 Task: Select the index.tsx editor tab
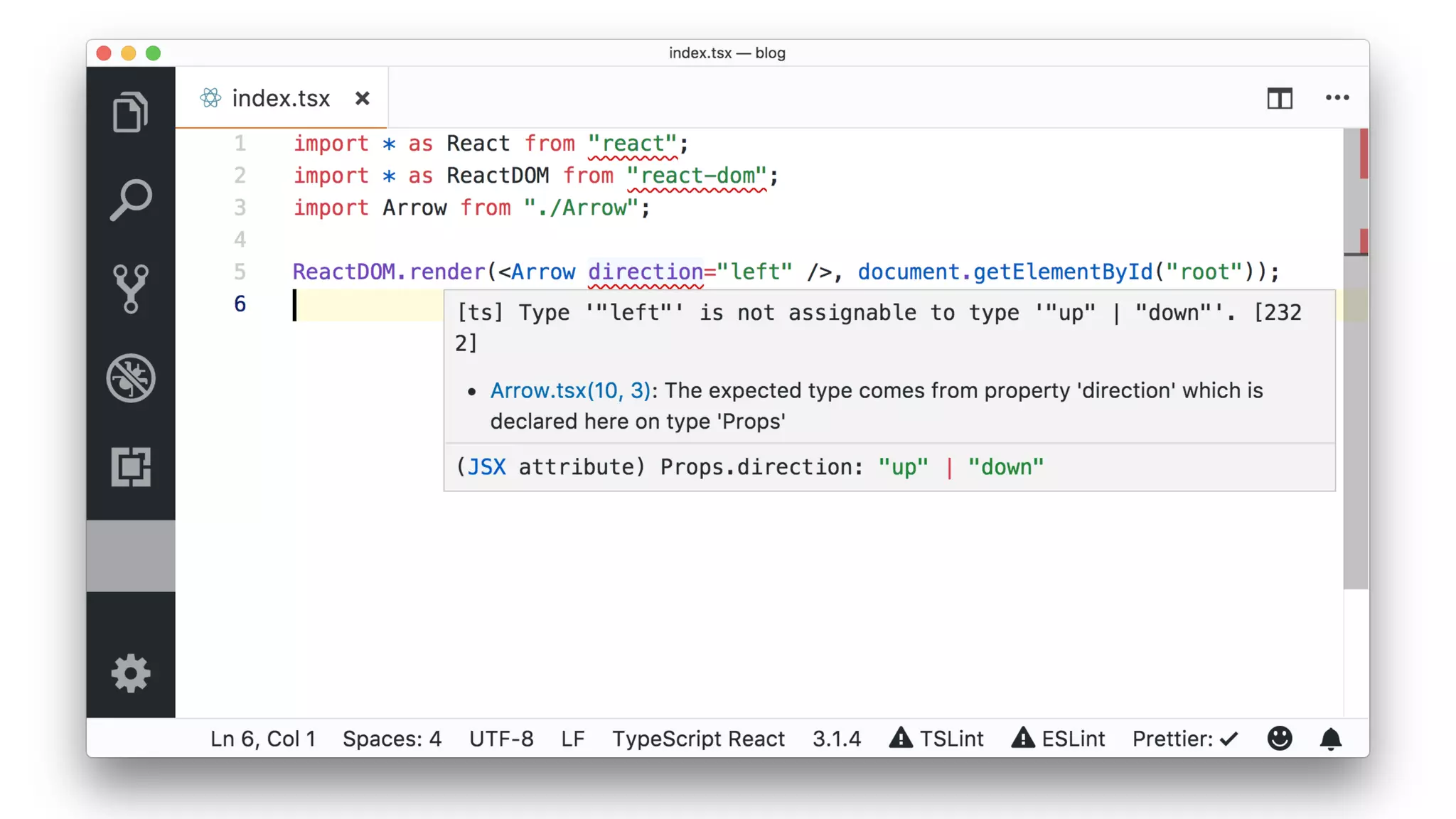[x=280, y=98]
